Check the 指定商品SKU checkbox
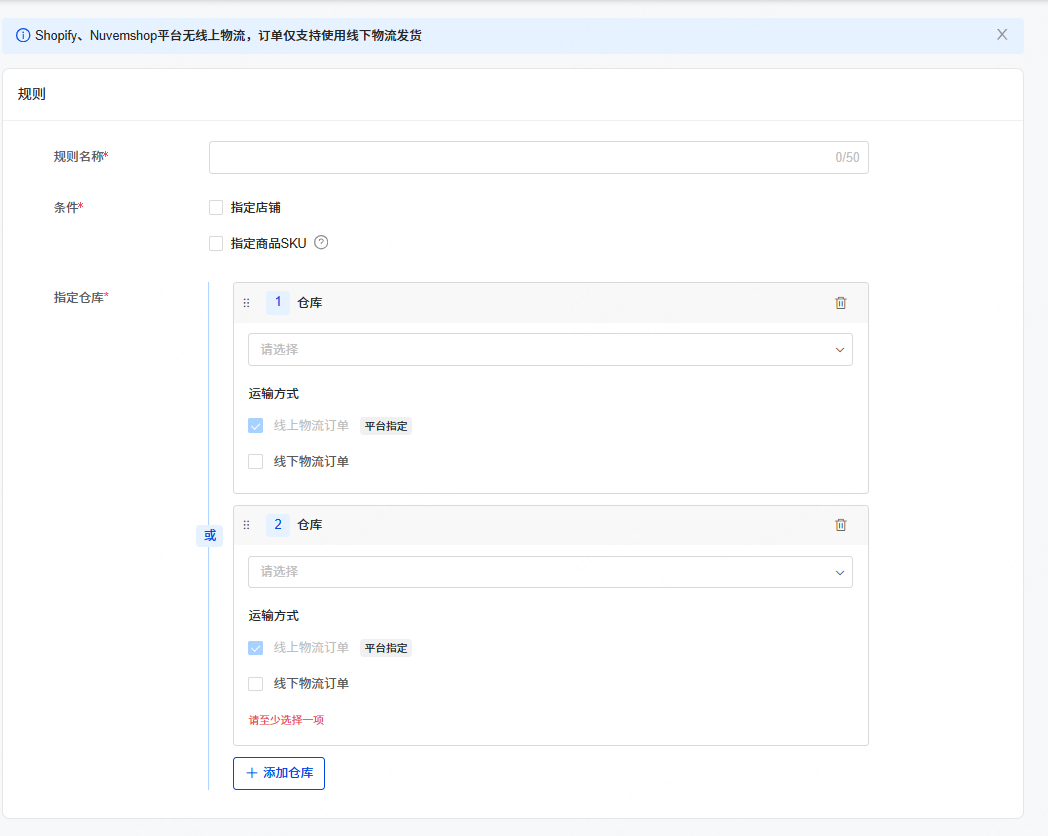Image resolution: width=1048 pixels, height=836 pixels. point(216,243)
